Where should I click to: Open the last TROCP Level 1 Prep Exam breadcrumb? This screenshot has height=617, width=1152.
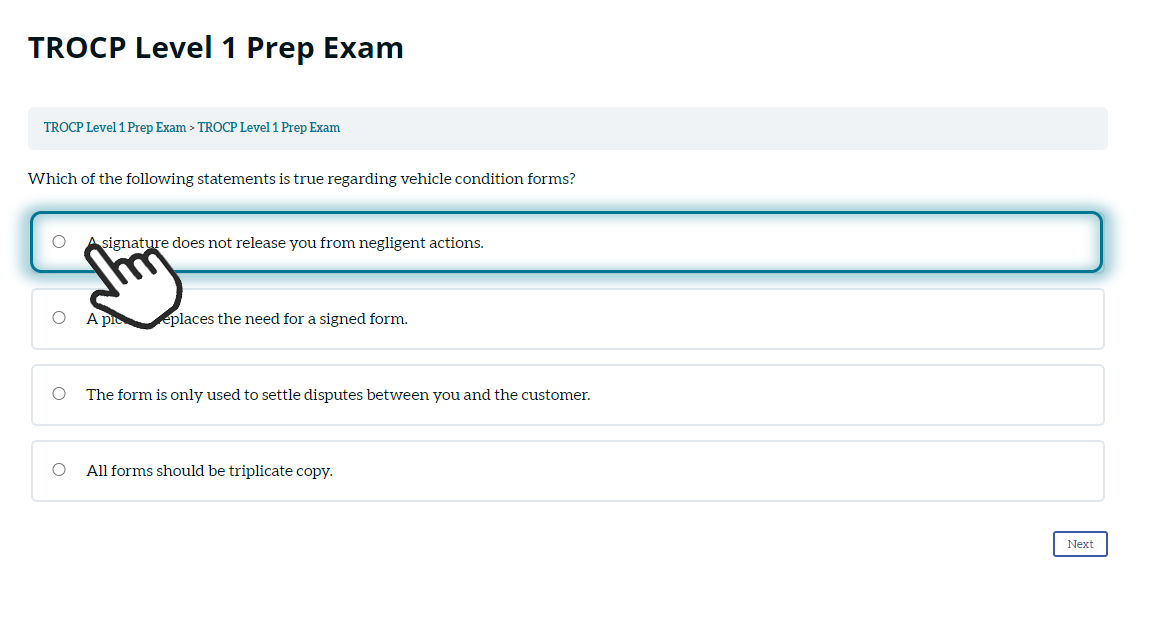click(x=269, y=128)
